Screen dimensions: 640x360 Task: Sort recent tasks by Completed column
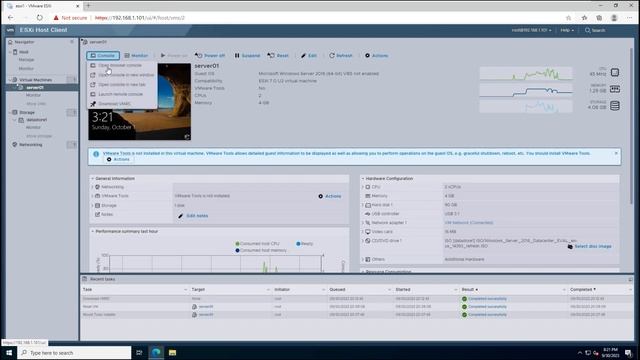582,289
